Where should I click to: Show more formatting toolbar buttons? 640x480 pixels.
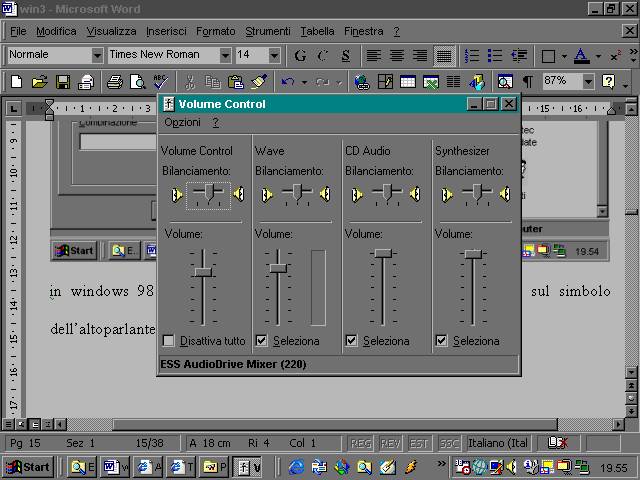(x=633, y=56)
